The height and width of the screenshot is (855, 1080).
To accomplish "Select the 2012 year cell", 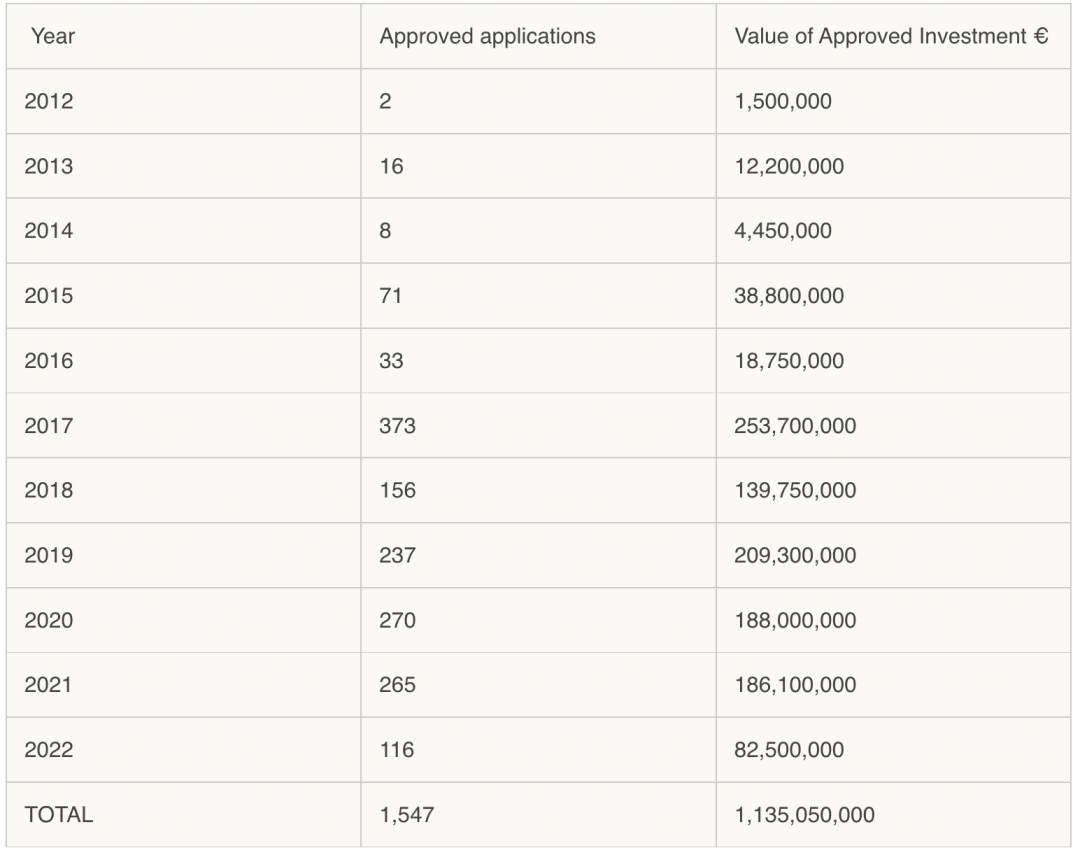I will click(48, 102).
